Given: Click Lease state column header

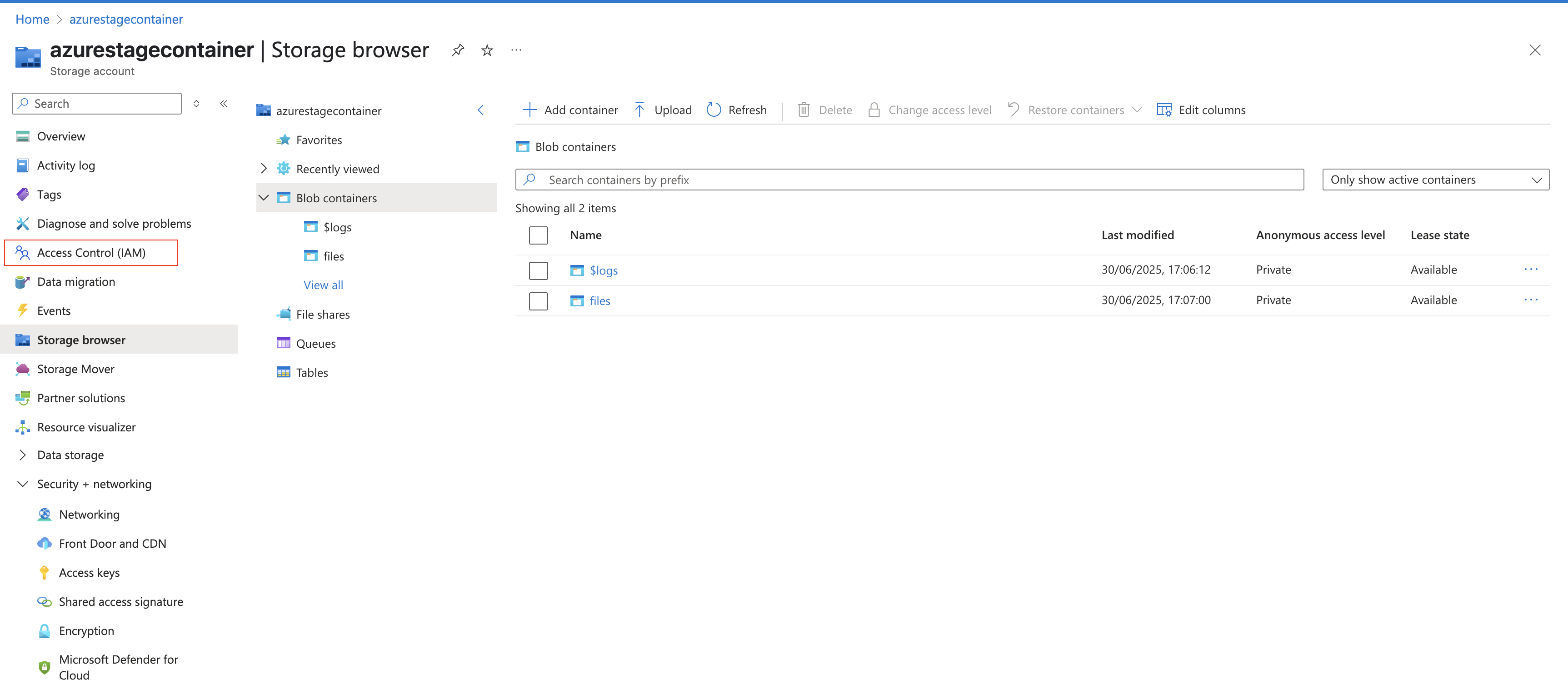Looking at the screenshot, I should click(x=1439, y=235).
